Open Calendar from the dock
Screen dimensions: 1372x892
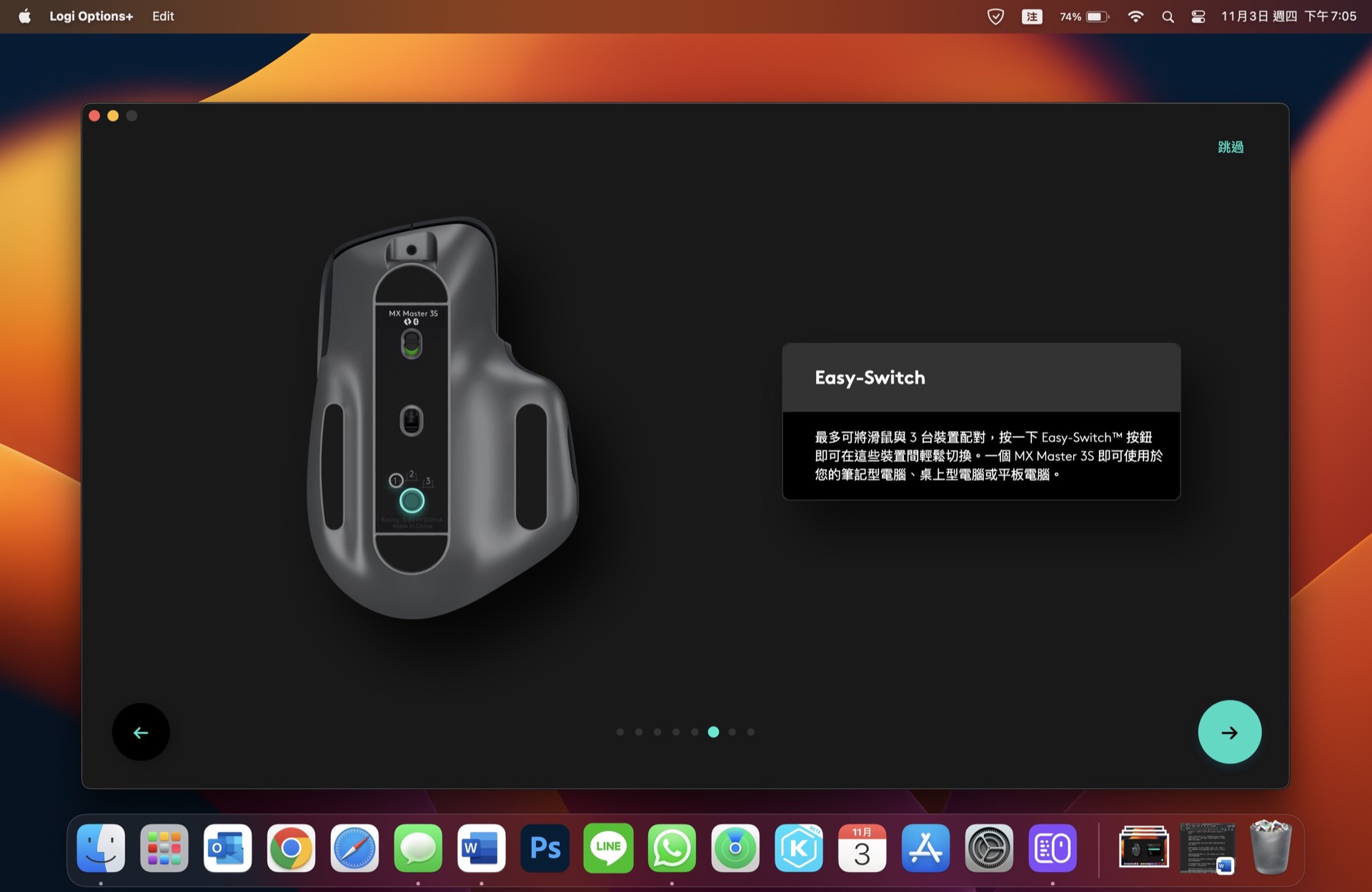coord(863,848)
